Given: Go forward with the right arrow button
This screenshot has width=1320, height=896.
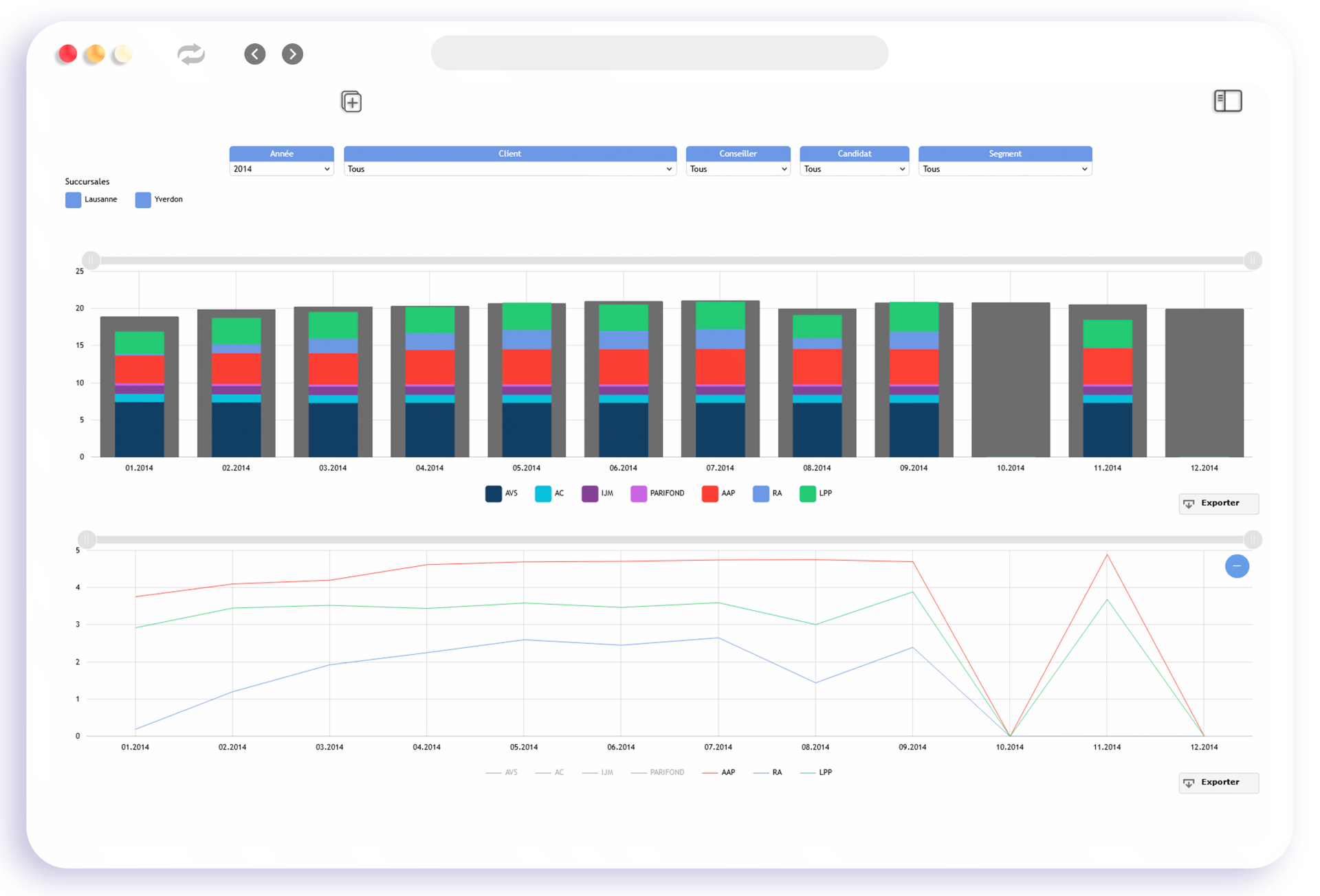Looking at the screenshot, I should [x=293, y=54].
